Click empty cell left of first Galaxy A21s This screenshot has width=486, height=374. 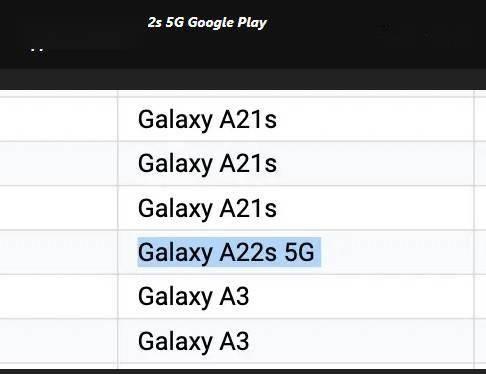[59, 119]
